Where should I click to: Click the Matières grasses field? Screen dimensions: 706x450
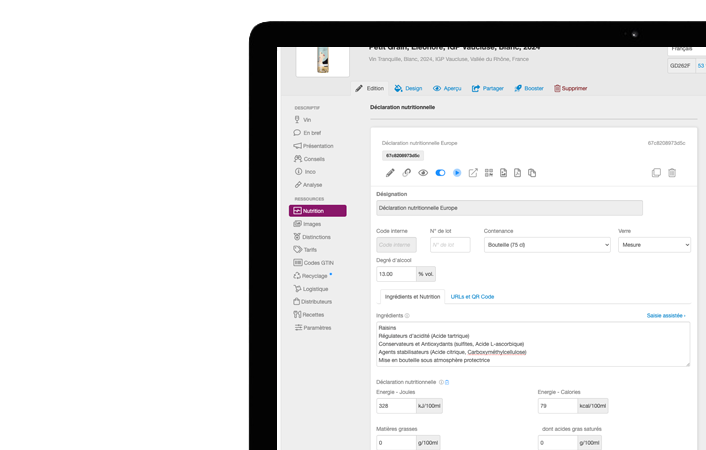click(396, 443)
